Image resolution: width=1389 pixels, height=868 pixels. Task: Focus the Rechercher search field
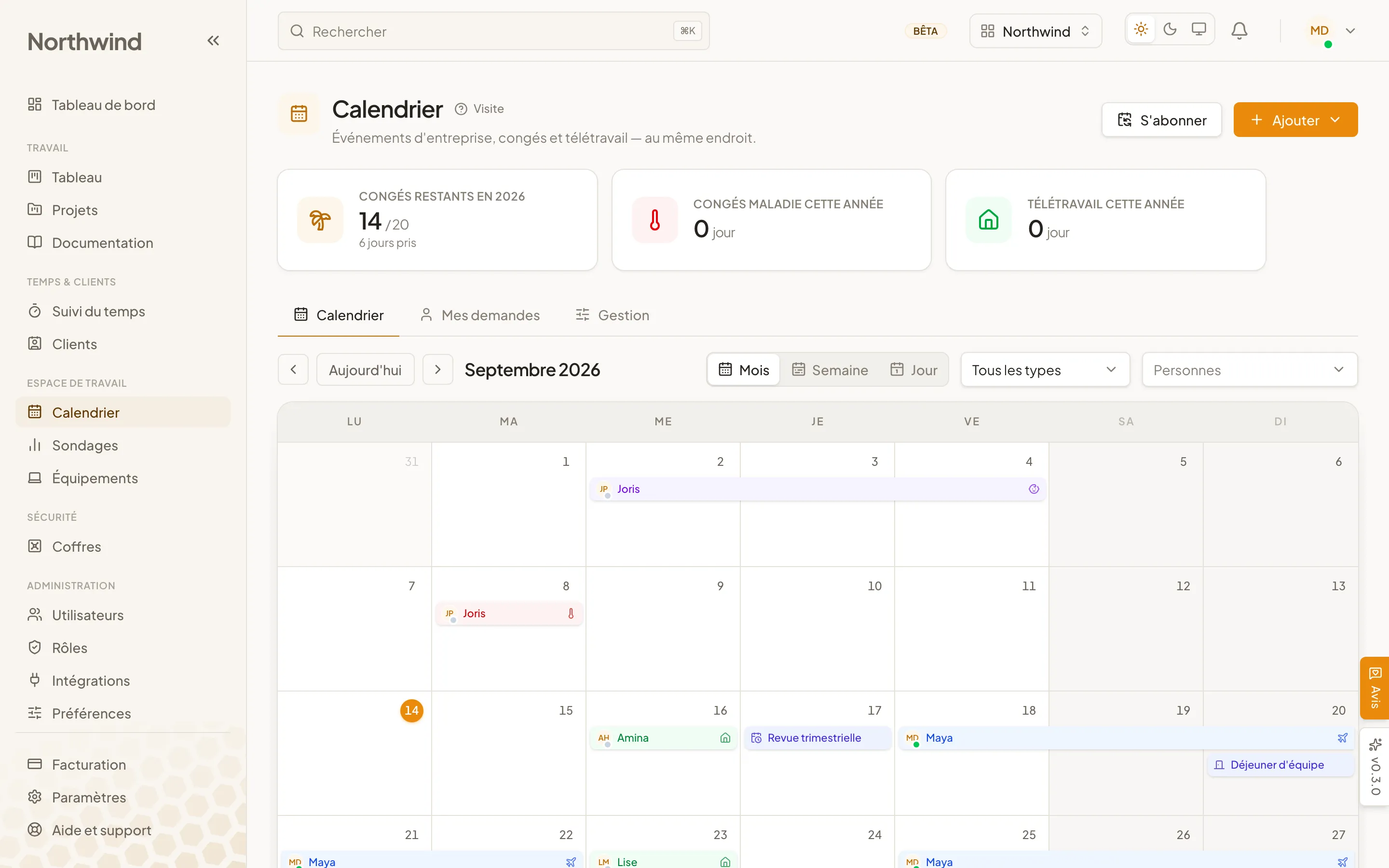point(493,31)
